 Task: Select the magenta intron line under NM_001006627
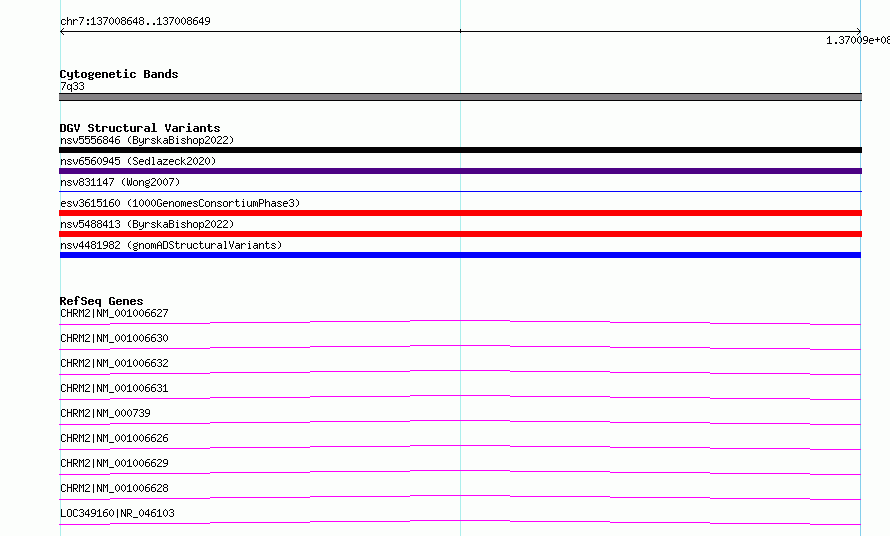coord(460,323)
